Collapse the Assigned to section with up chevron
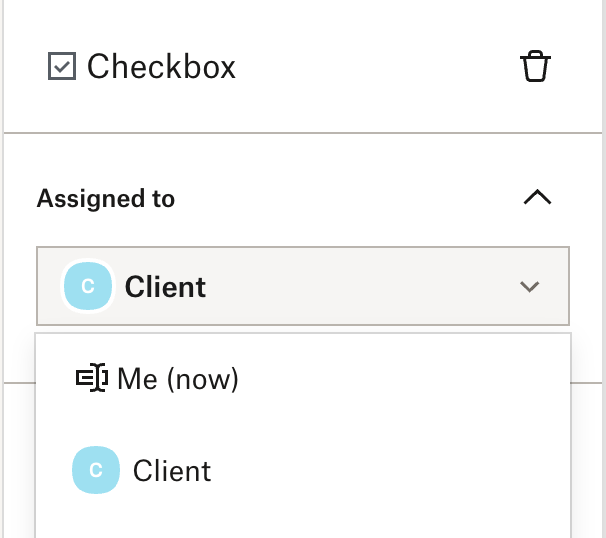Viewport: 606px width, 538px height. (537, 197)
